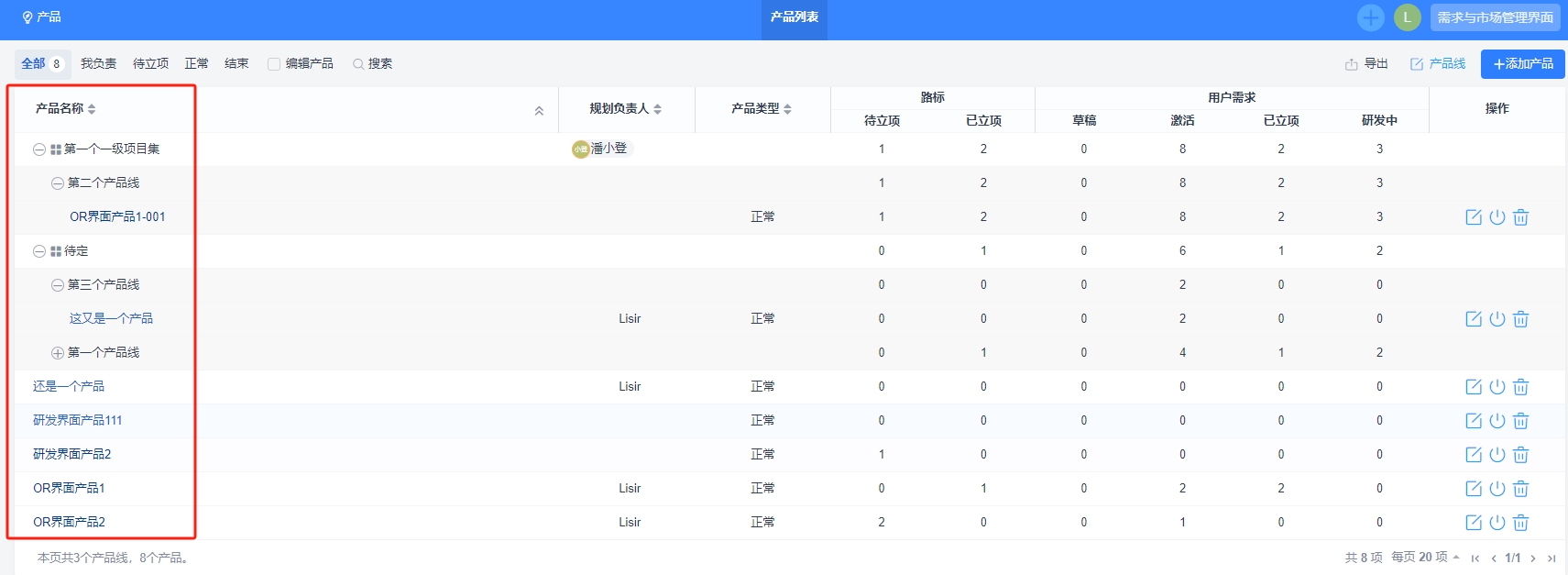The width and height of the screenshot is (1568, 575).
Task: Open the 这又是一个产品 product link
Action: (111, 319)
